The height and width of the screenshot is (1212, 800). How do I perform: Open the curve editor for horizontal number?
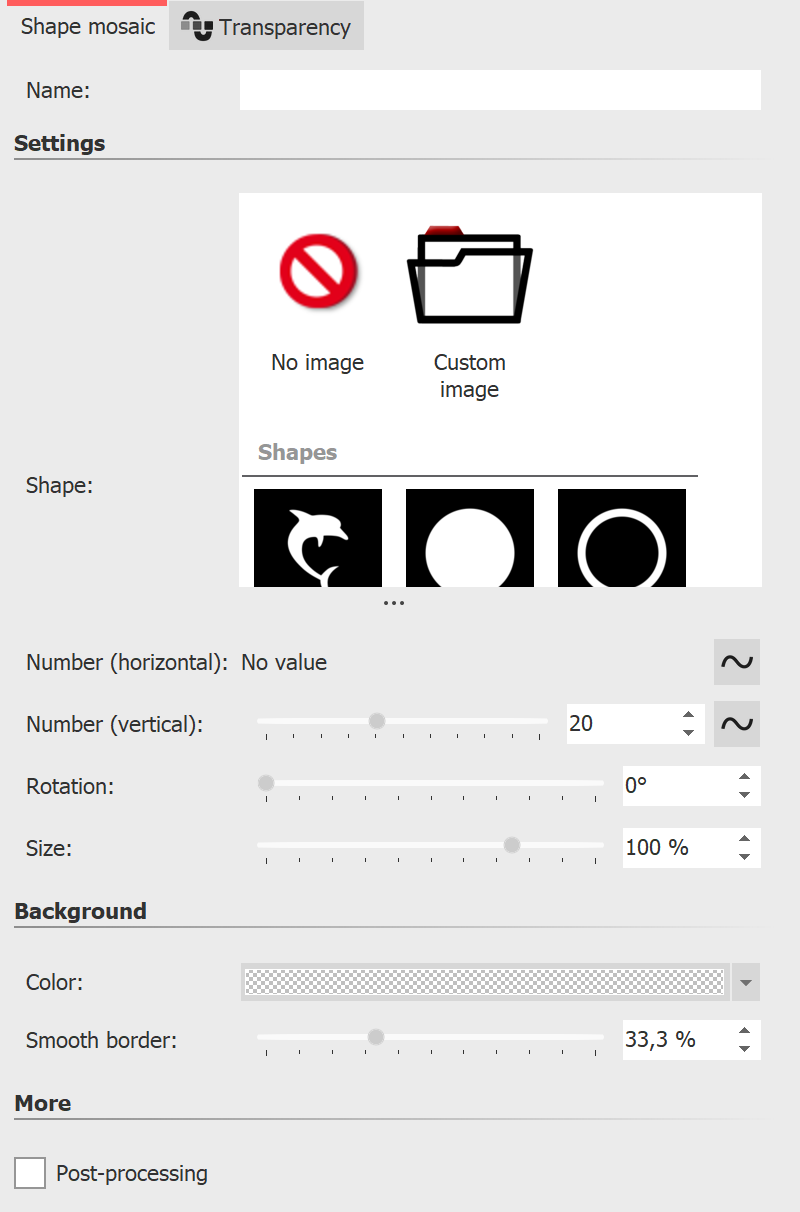point(736,662)
